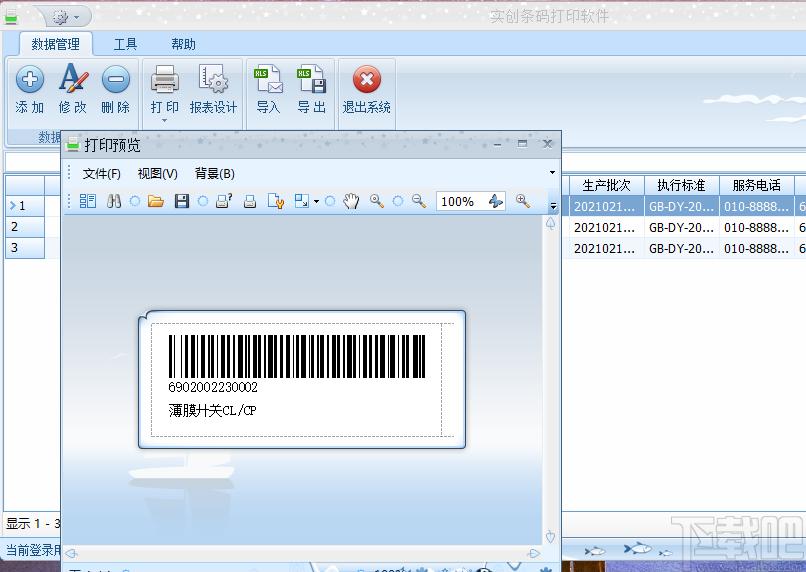Open the 打印 dropdown arrow below label

164,121
